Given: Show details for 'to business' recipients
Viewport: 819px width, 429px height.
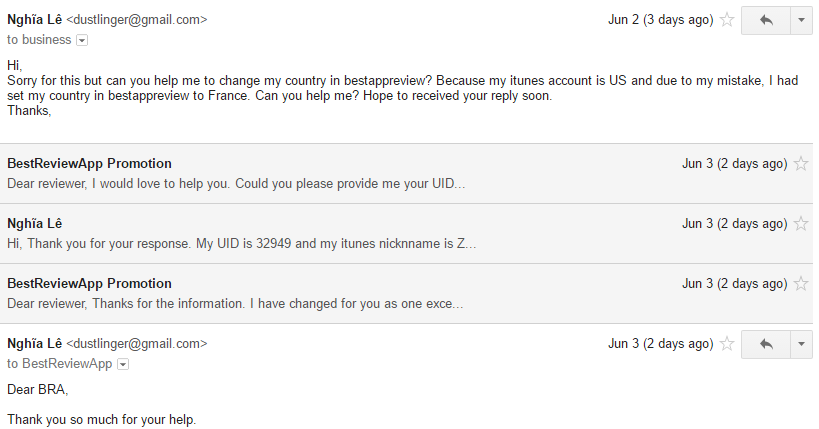Looking at the screenshot, I should click(82, 40).
